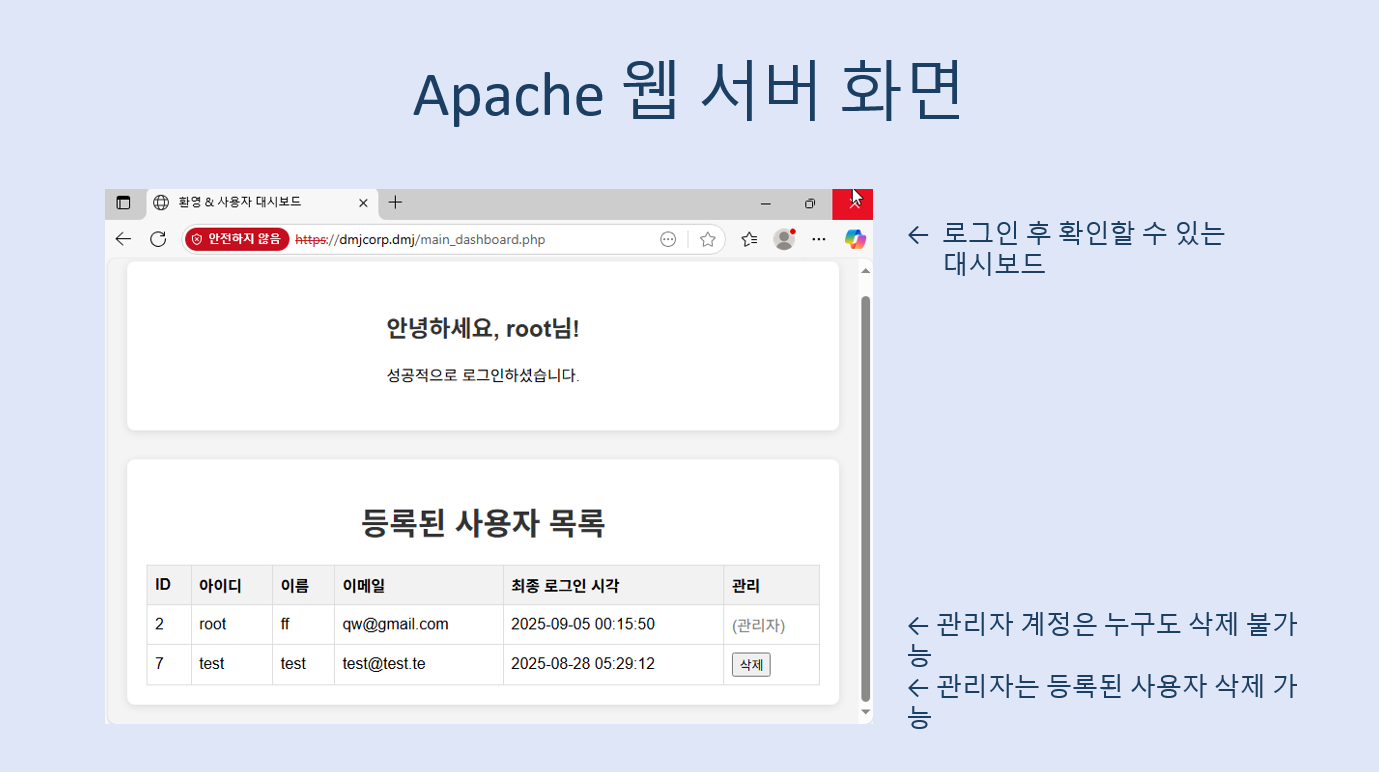Open the browser profile avatar menu
The image size is (1379, 772).
[784, 239]
